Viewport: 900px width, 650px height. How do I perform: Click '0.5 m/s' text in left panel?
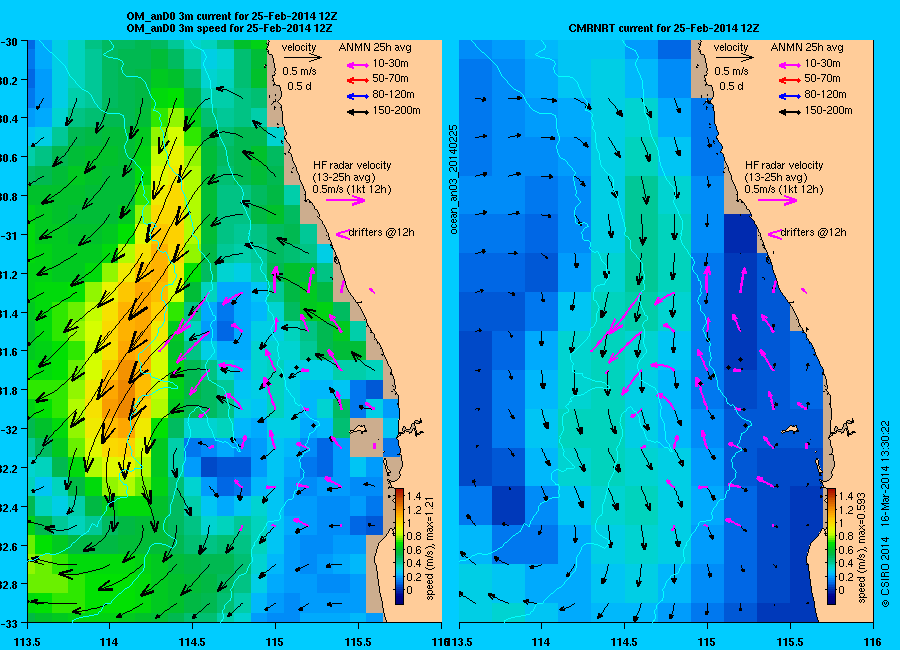click(x=299, y=71)
